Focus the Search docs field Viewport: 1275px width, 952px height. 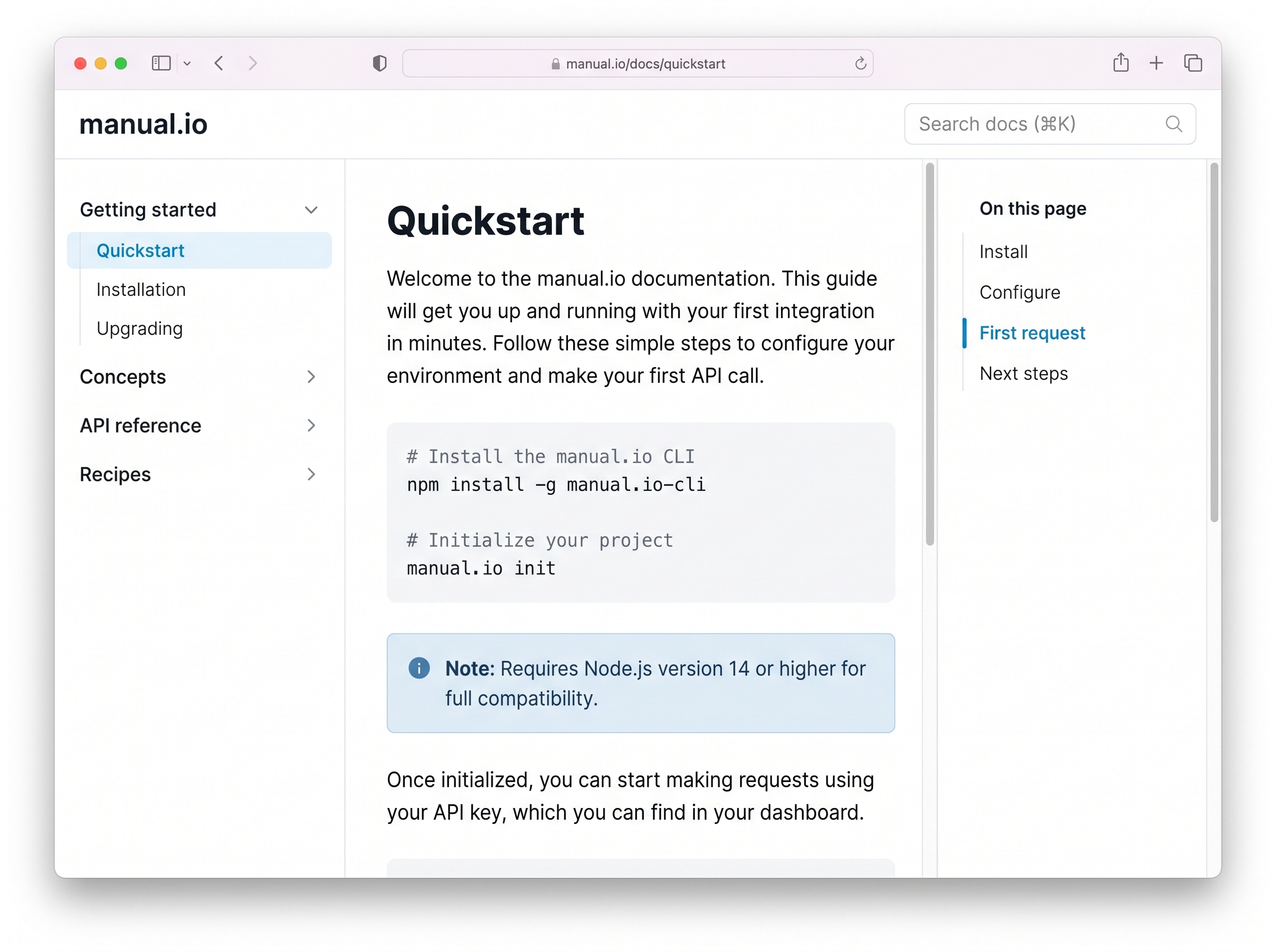click(x=1050, y=124)
